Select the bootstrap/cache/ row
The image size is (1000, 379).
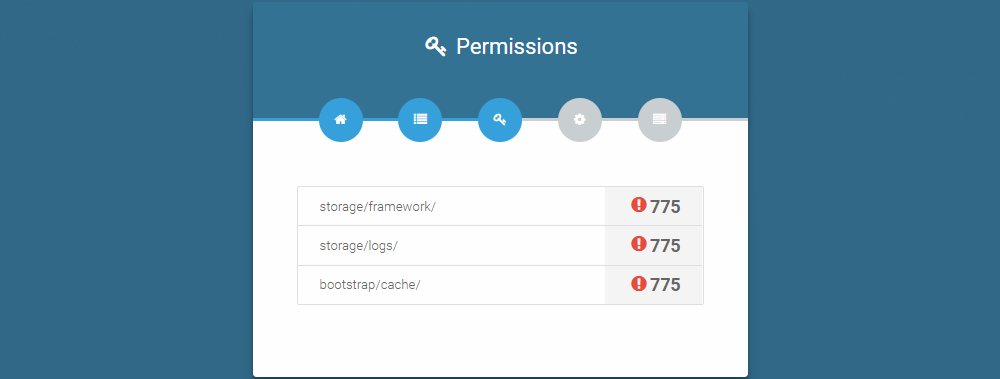click(500, 285)
